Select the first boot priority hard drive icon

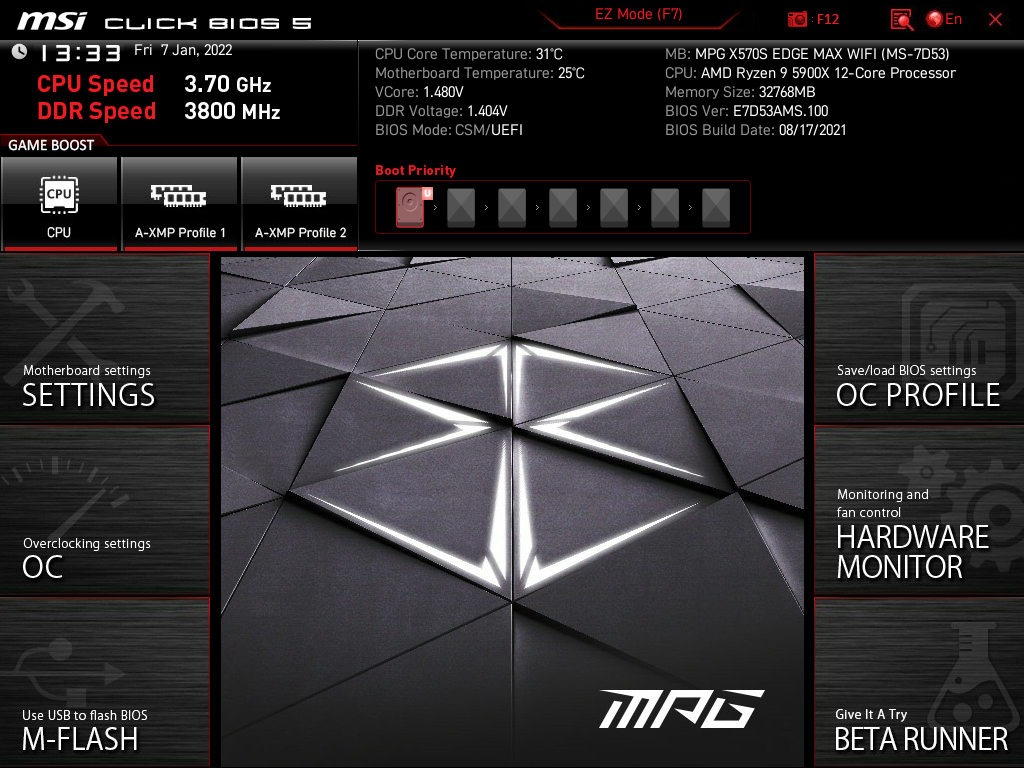coord(411,207)
